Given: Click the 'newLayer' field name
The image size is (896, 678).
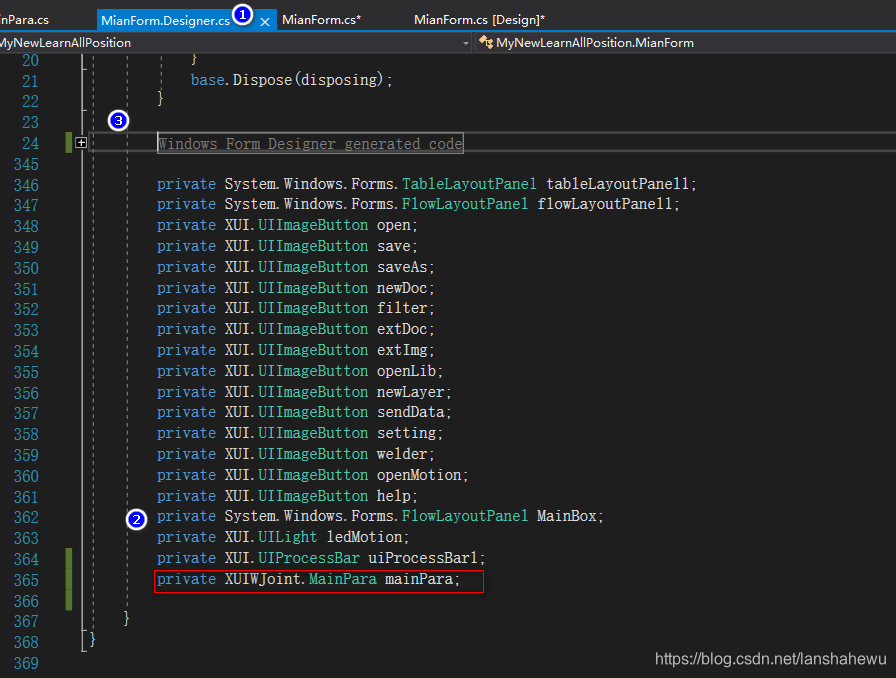Looking at the screenshot, I should (x=410, y=392).
